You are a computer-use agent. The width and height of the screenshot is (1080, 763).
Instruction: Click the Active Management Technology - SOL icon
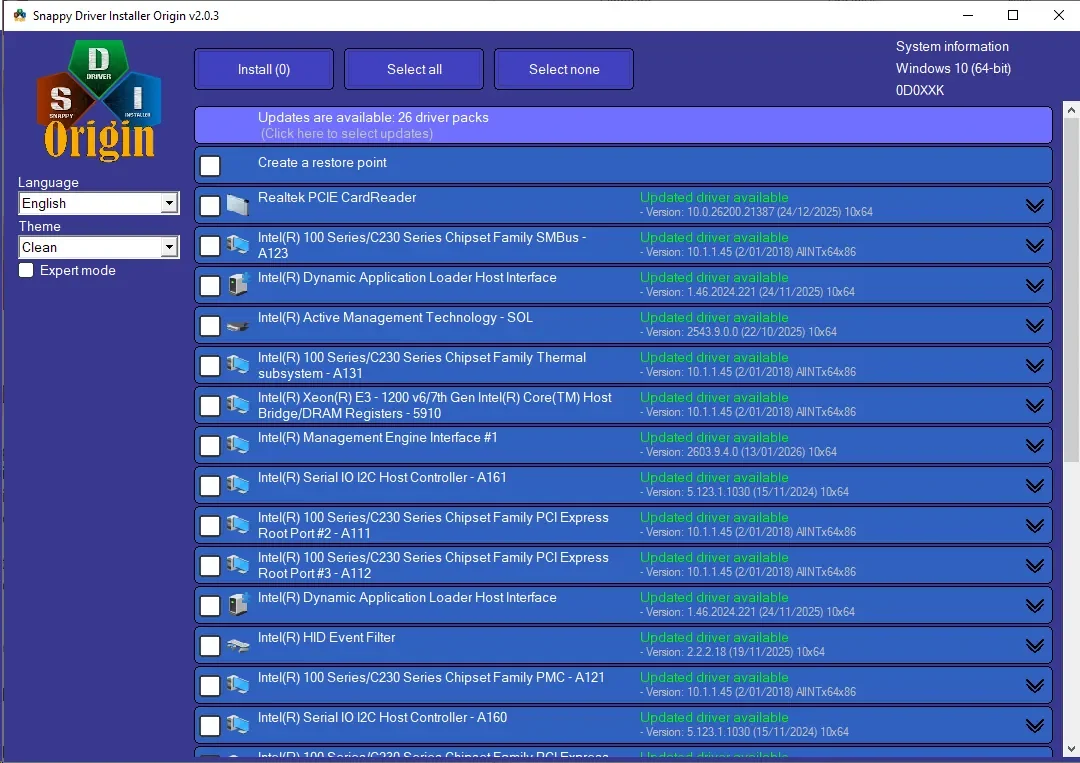point(238,325)
